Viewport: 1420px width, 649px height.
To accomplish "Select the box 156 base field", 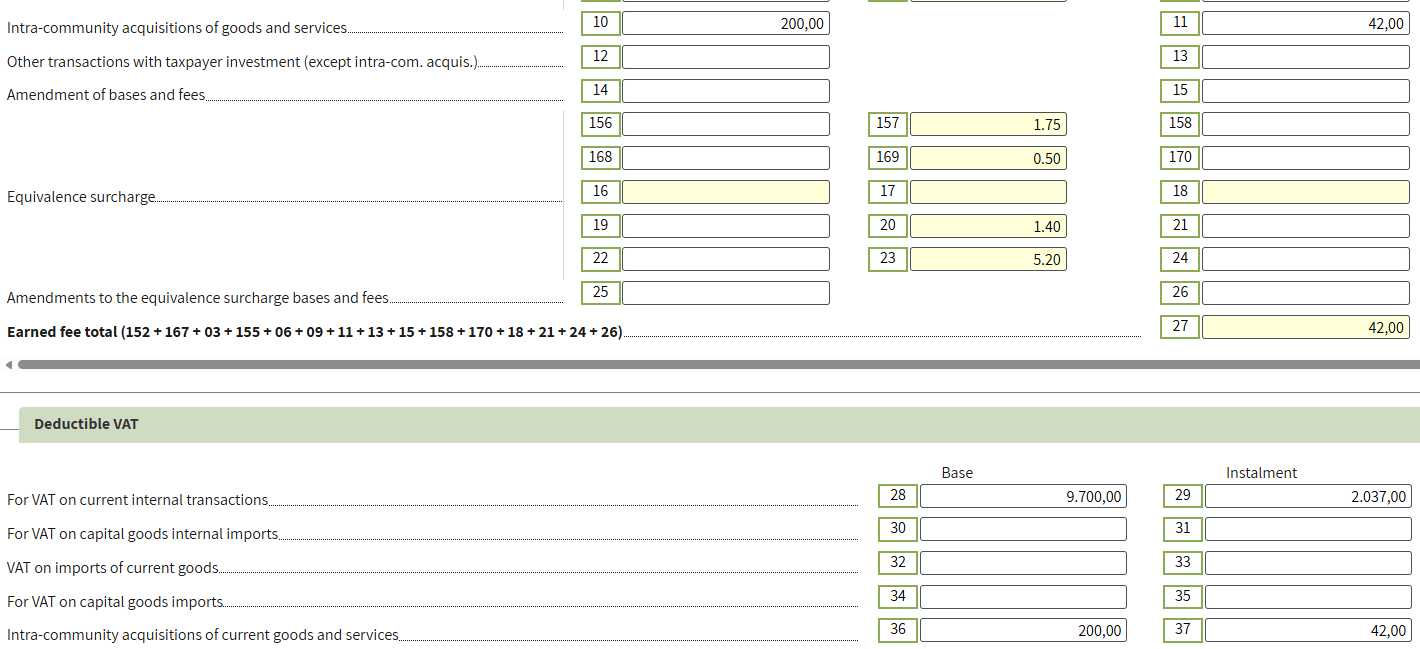I will 725,124.
